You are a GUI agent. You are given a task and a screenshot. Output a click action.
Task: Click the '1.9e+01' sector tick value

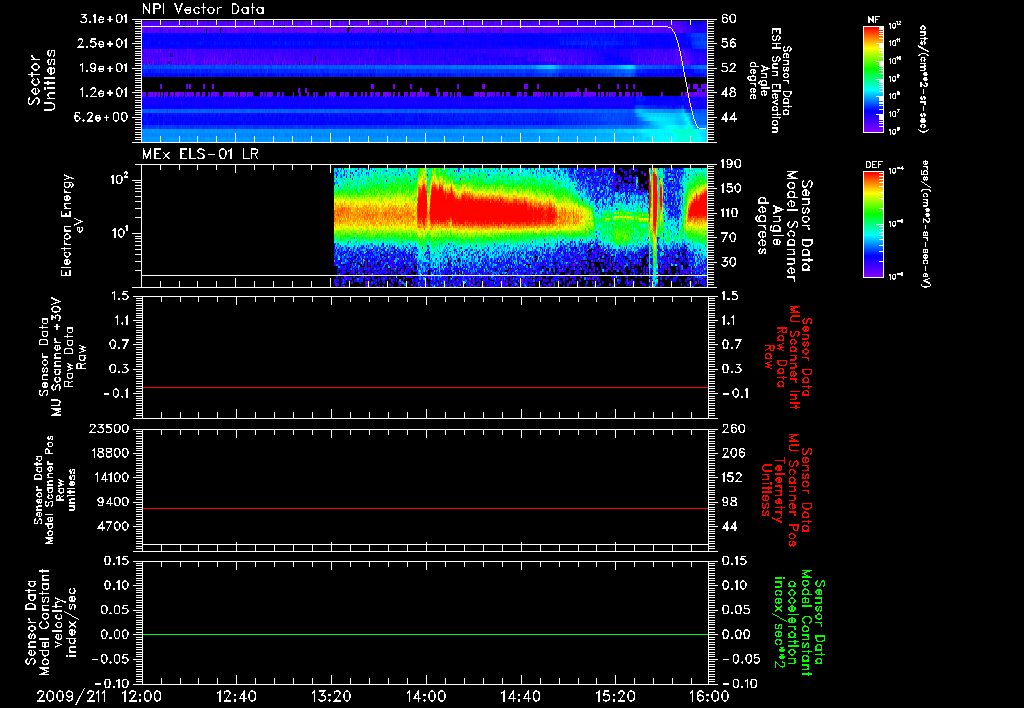(x=104, y=68)
